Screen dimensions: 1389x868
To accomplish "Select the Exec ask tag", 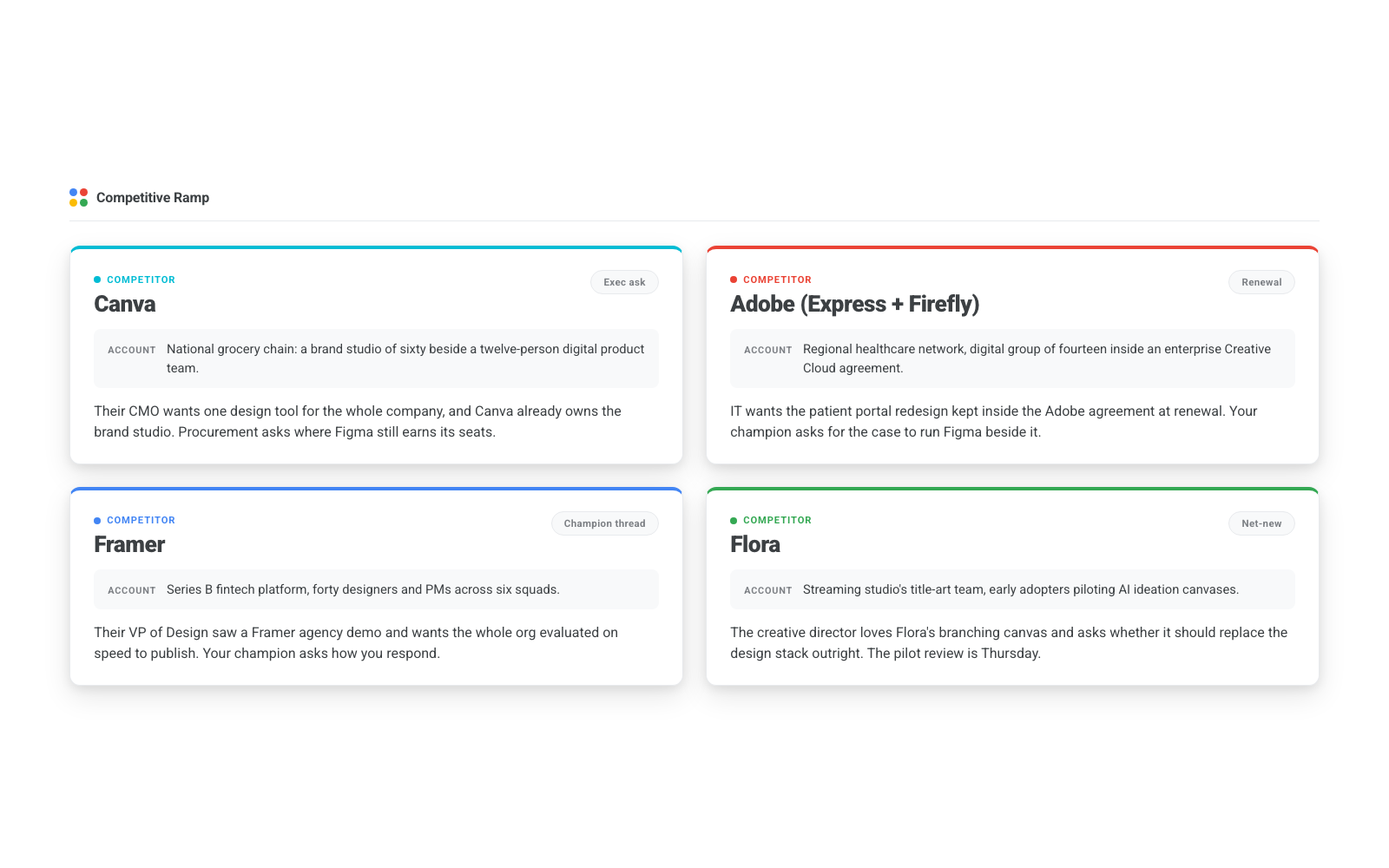I will tap(624, 282).
